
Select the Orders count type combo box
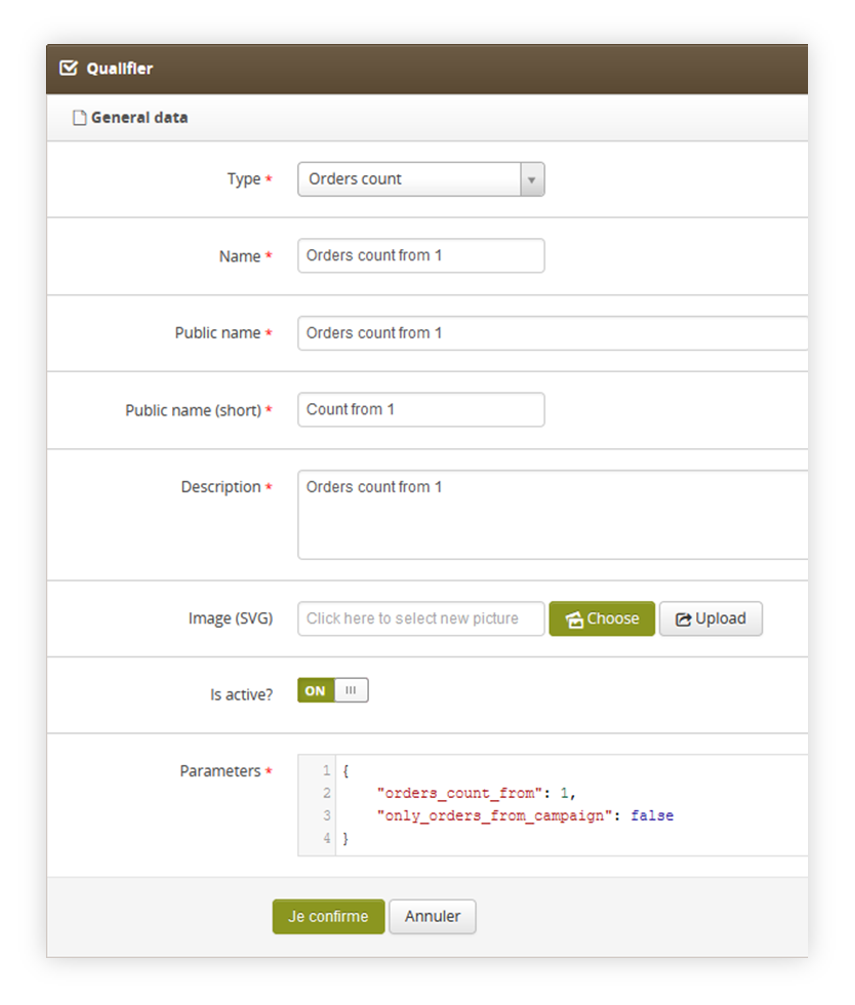(421, 179)
